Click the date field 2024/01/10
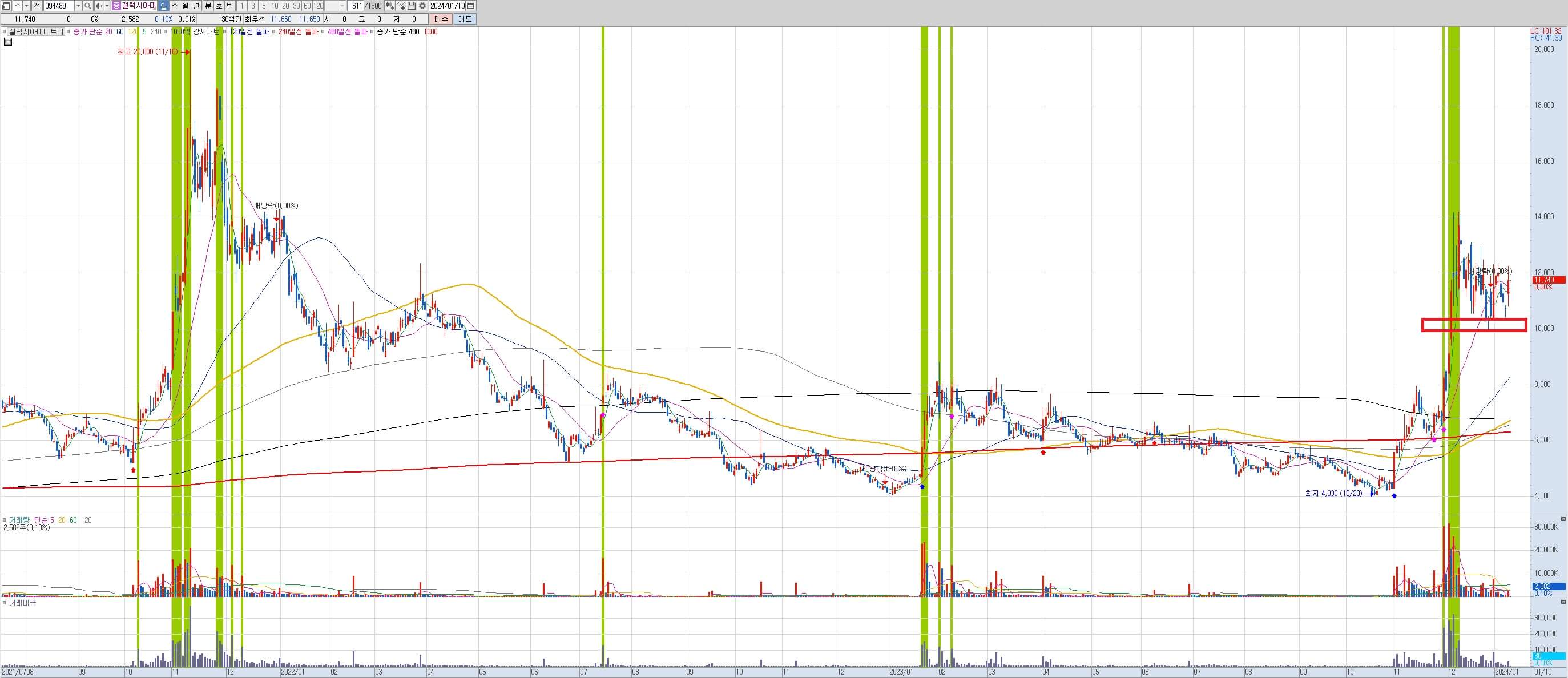Screen dimensions: 1568x678 coord(447,6)
